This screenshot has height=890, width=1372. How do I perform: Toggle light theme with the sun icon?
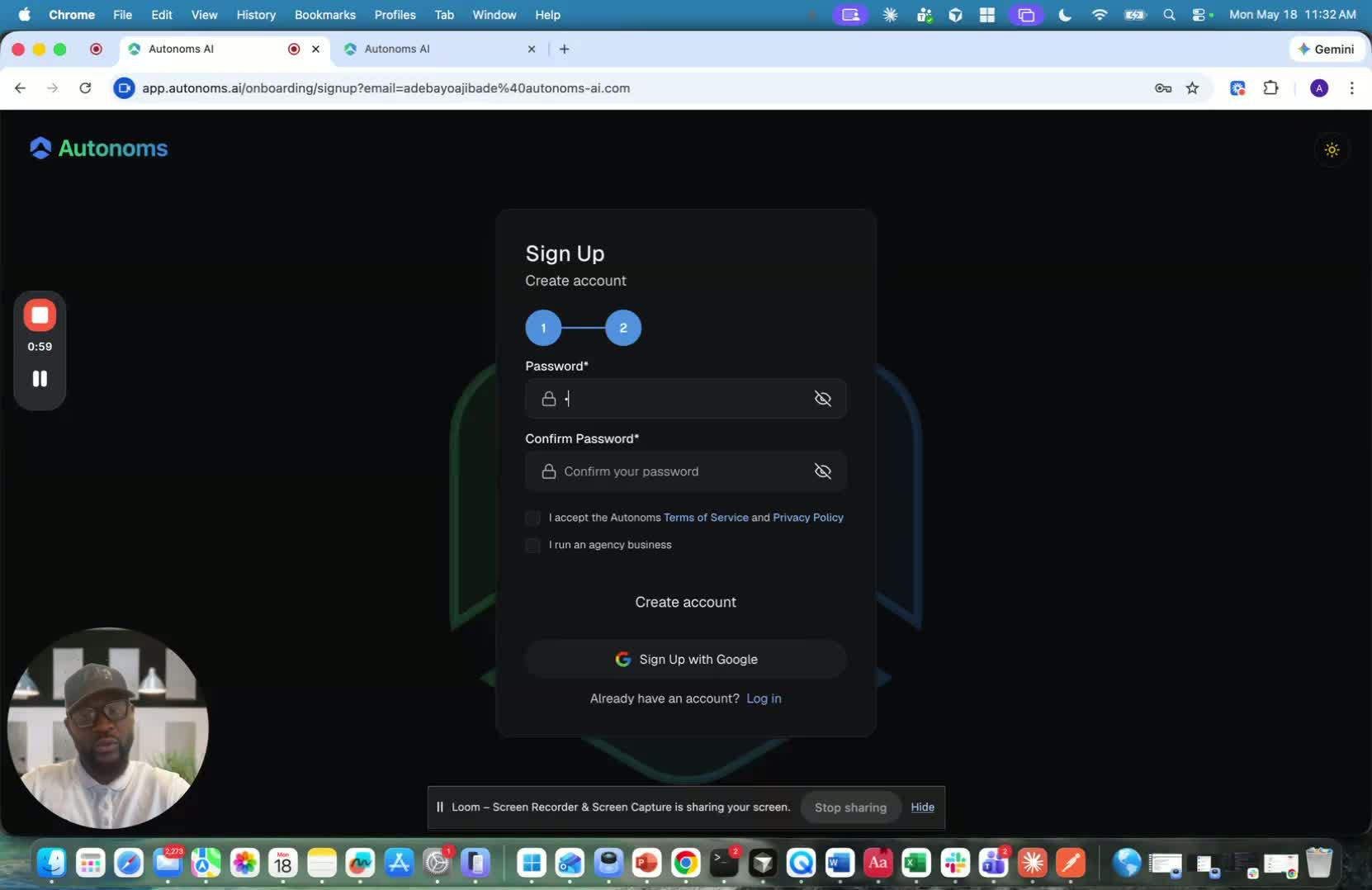pos(1332,149)
